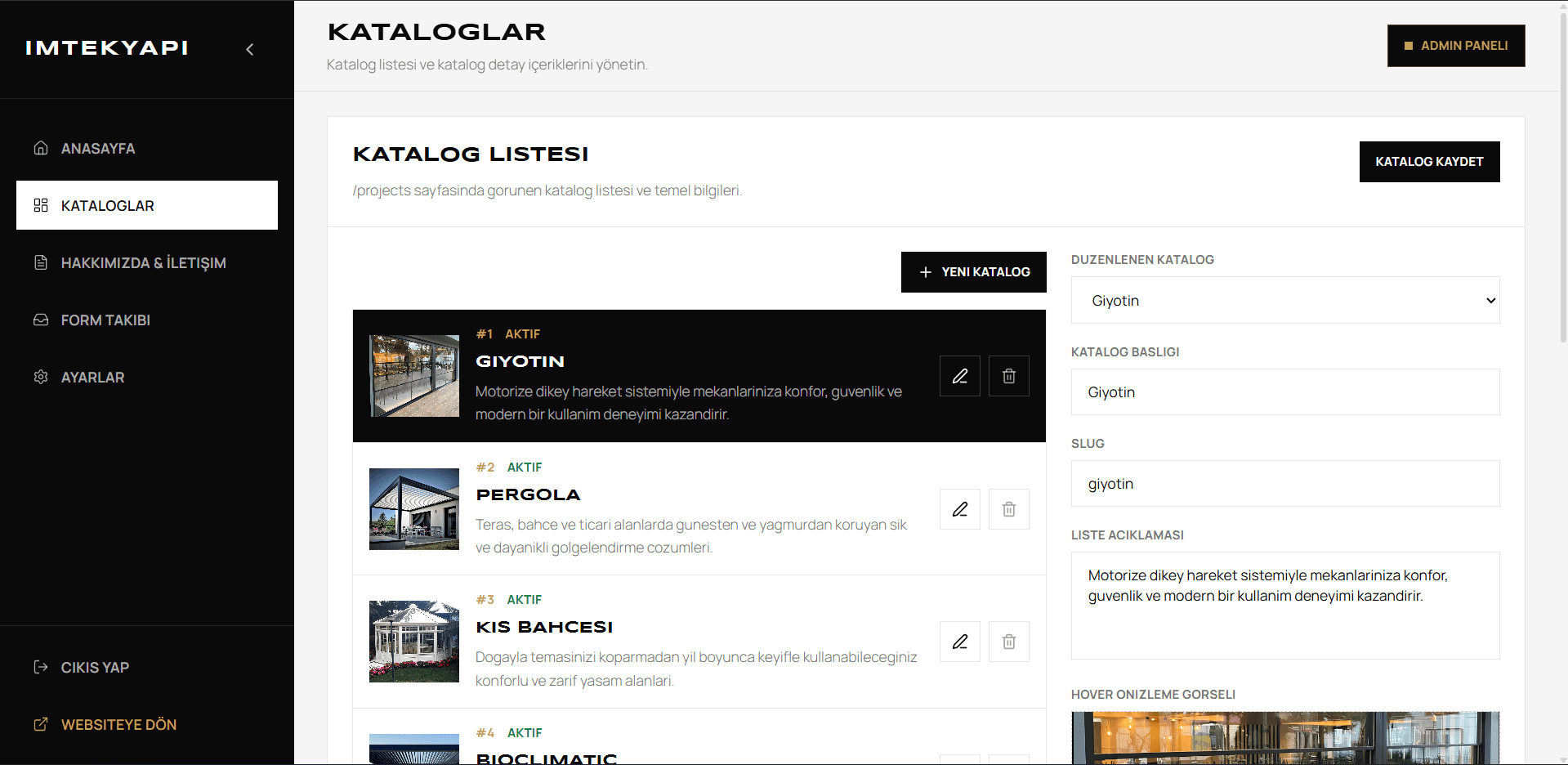Click the Ayarlar gear icon in sidebar
This screenshot has height=765, width=1568.
point(41,377)
